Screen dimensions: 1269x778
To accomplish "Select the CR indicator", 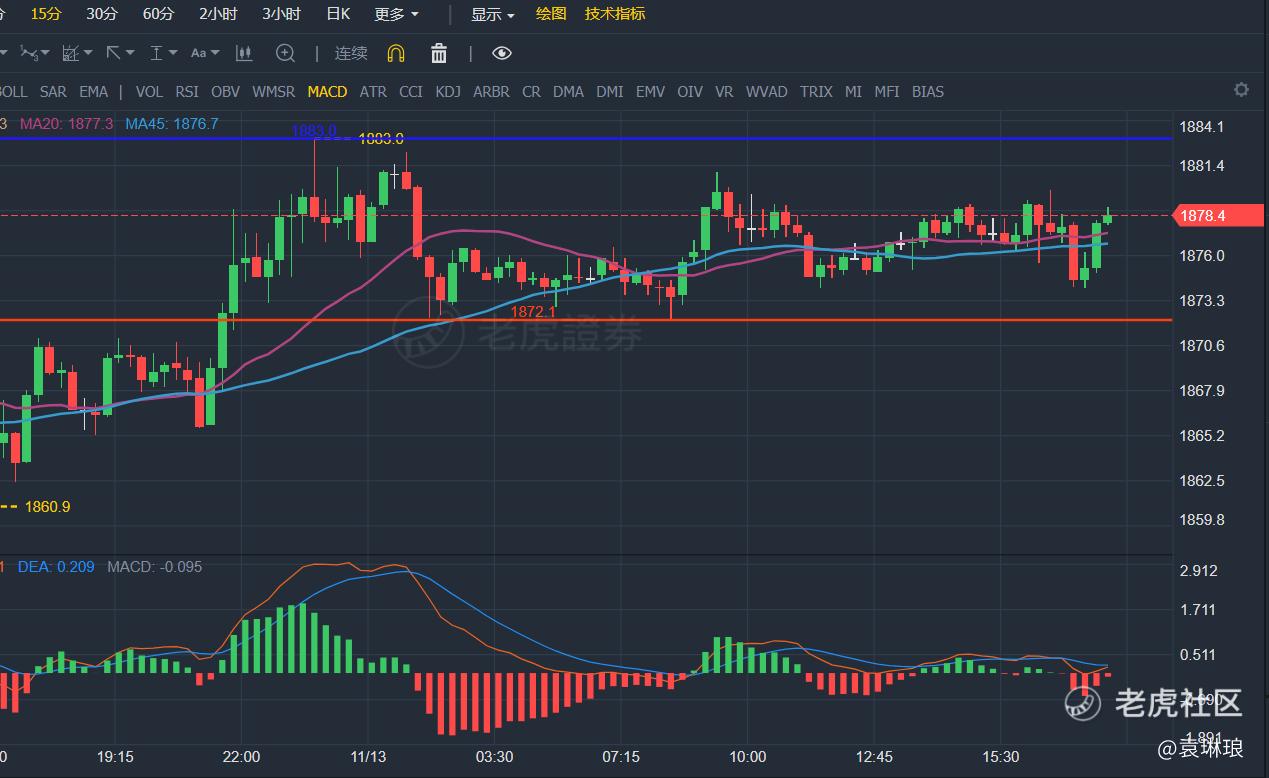I will tap(531, 91).
